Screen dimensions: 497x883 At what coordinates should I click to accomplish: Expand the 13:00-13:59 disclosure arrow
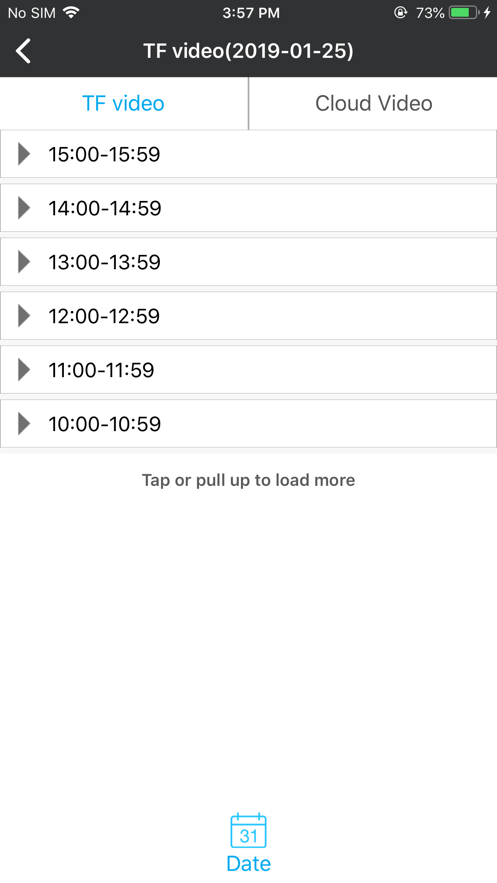pos(24,262)
